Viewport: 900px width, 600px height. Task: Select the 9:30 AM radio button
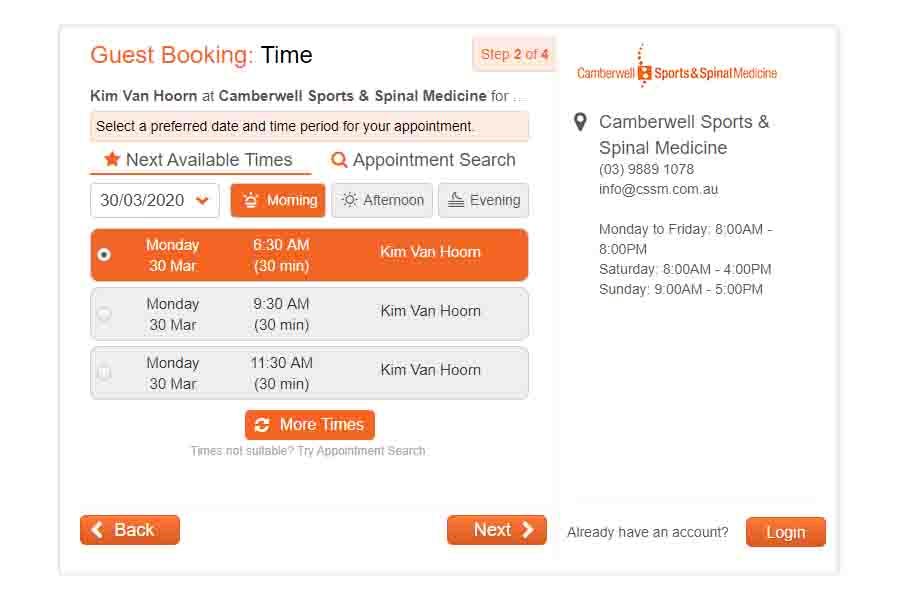(104, 313)
